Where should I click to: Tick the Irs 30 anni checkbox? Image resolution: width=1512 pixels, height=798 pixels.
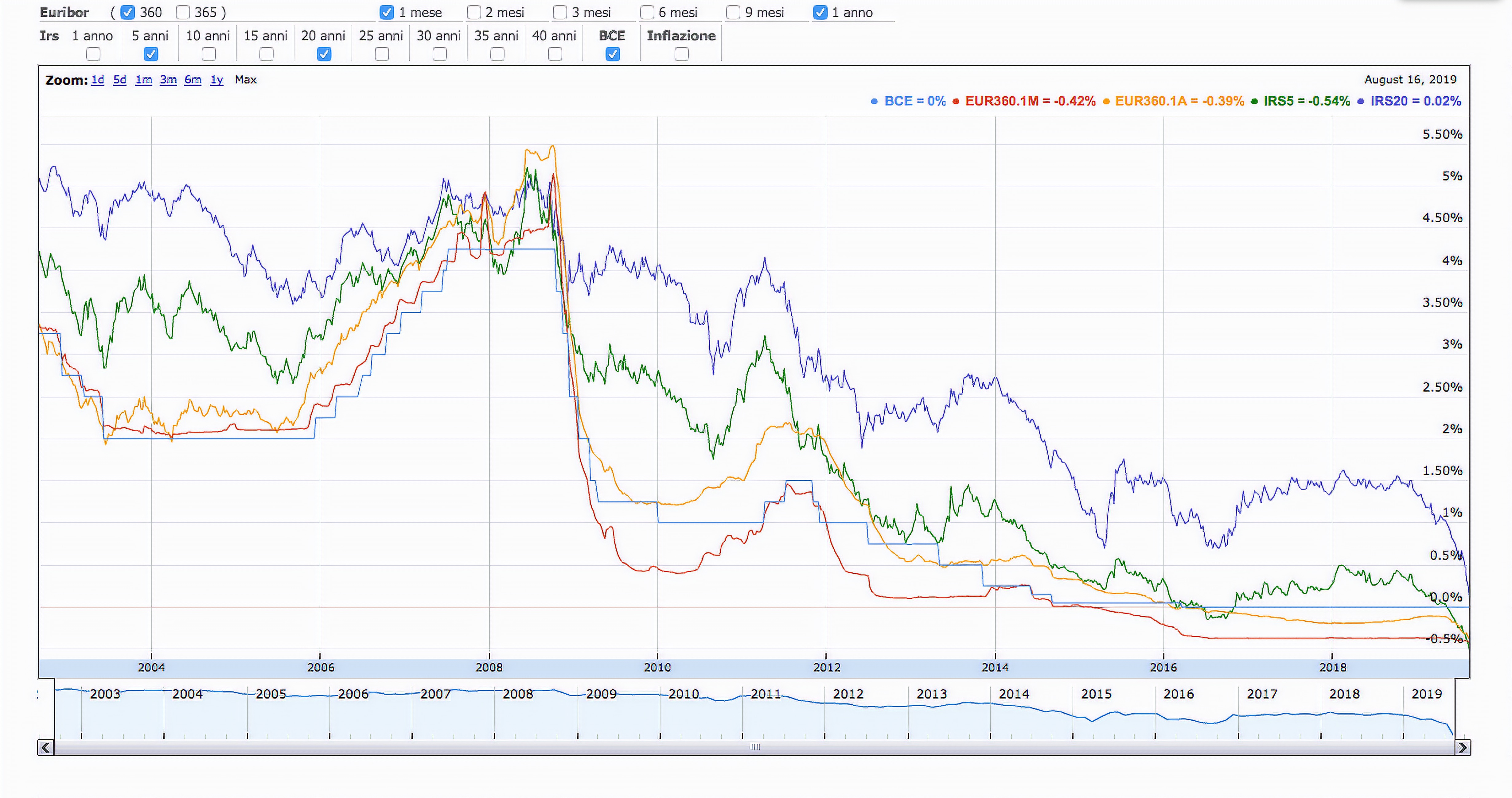click(x=439, y=54)
